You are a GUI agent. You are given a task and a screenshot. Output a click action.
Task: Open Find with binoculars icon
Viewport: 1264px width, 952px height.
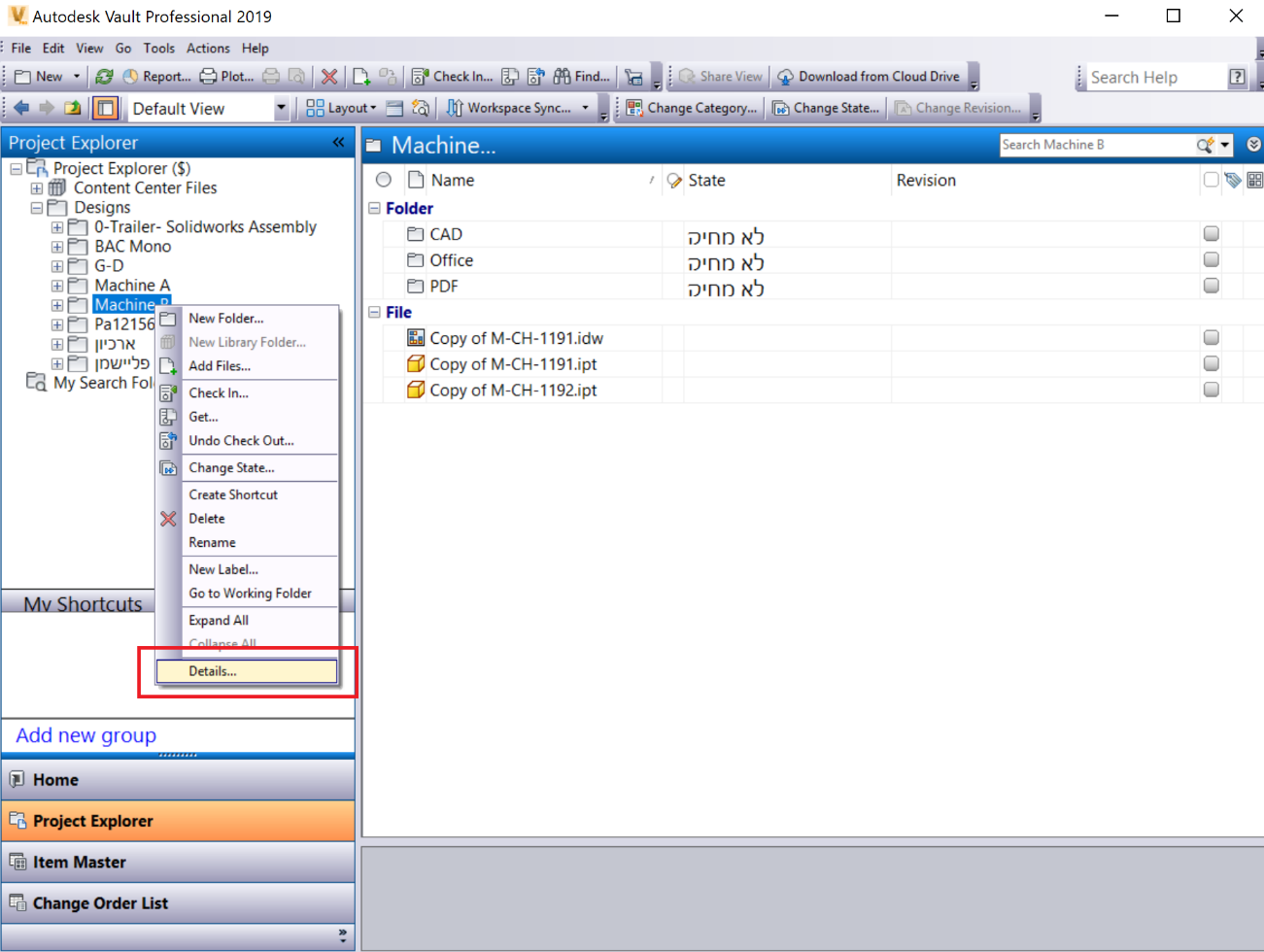[581, 76]
